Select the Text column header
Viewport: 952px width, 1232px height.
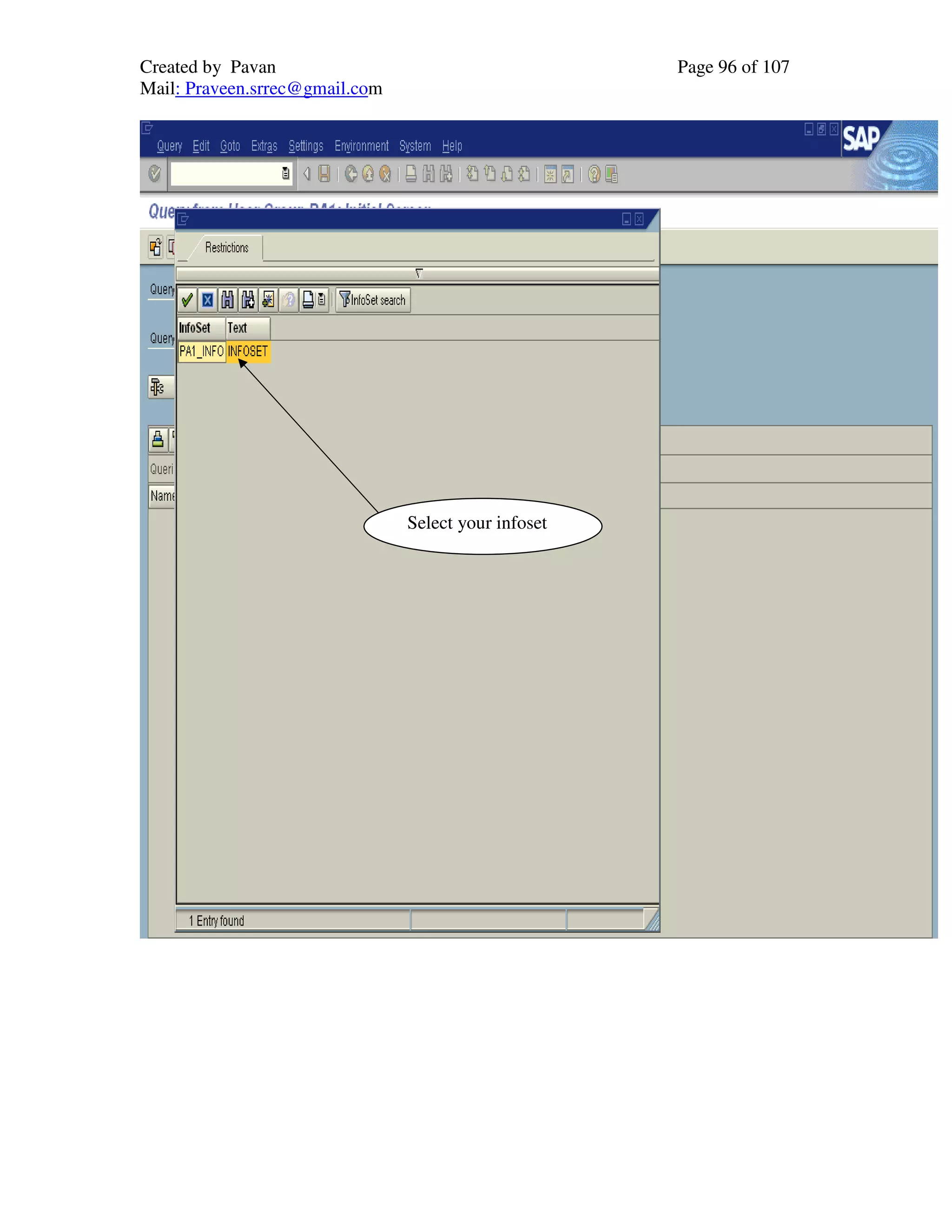(248, 328)
